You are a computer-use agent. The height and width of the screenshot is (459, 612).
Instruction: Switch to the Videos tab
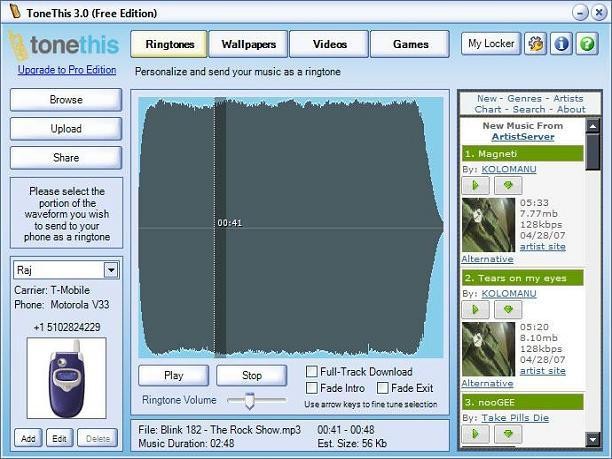tap(329, 44)
